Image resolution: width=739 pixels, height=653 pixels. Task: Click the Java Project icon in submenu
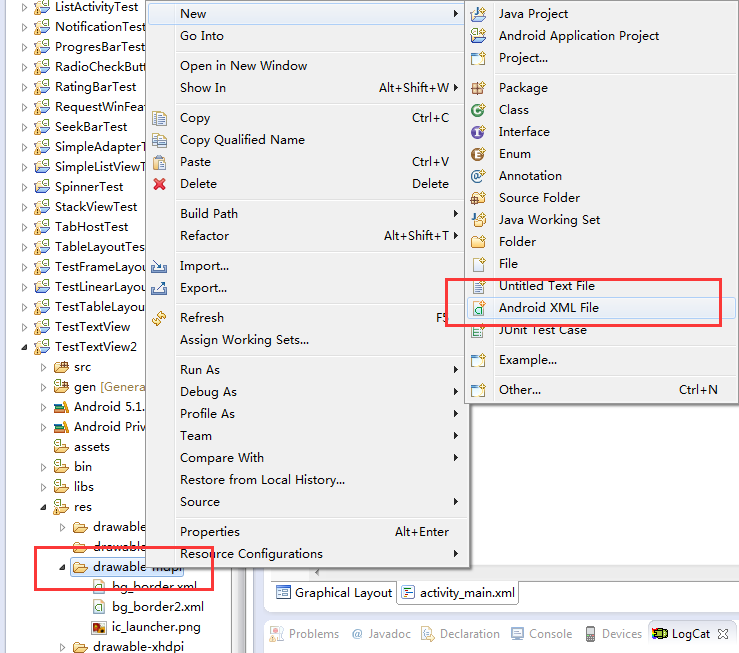[x=479, y=14]
